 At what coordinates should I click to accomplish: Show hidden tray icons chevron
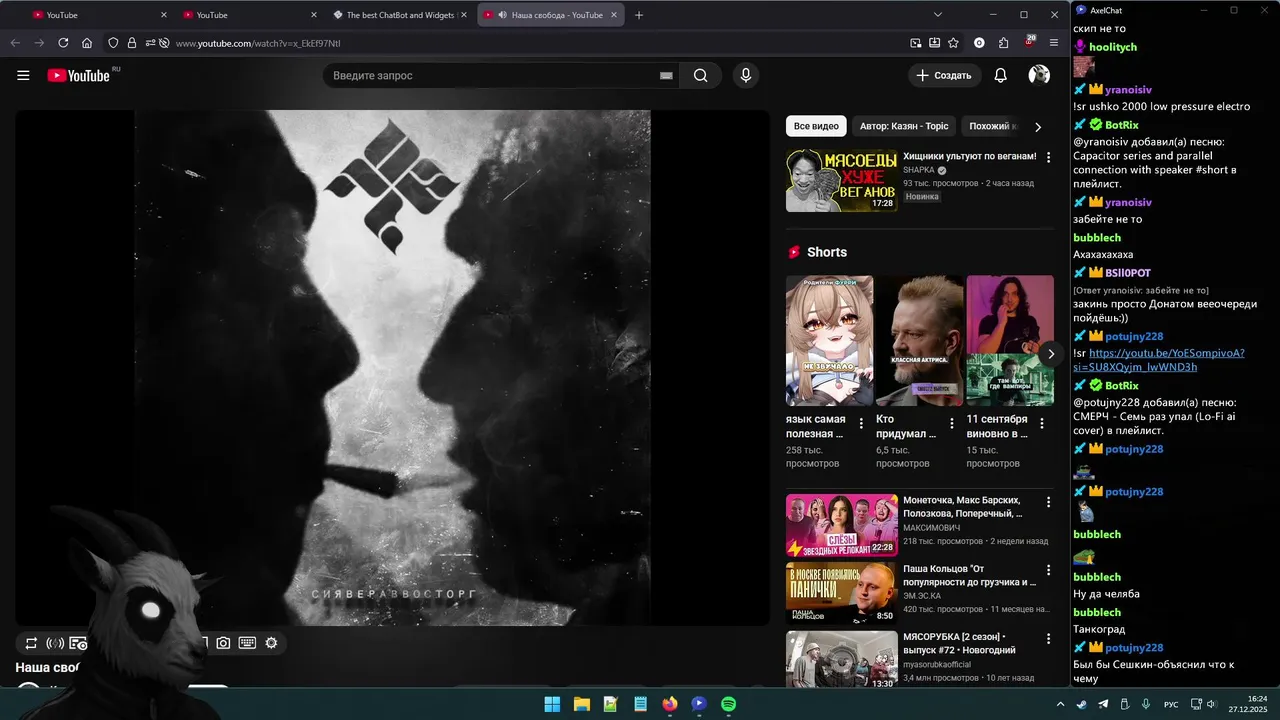[1060, 704]
